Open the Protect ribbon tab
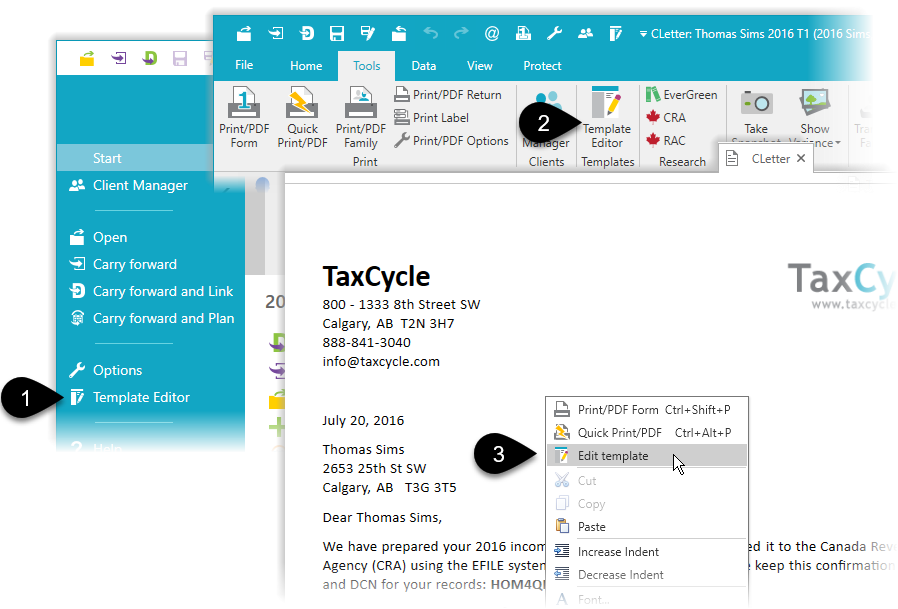The width and height of the screenshot is (898, 609). pos(542,66)
